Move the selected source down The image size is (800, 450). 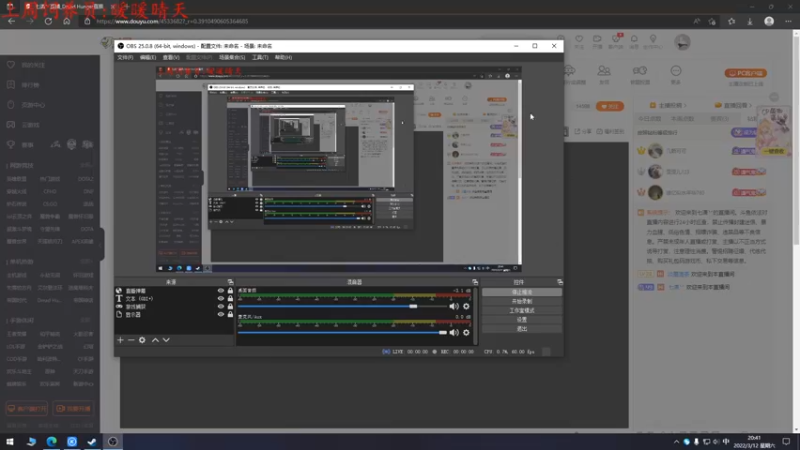(166, 340)
